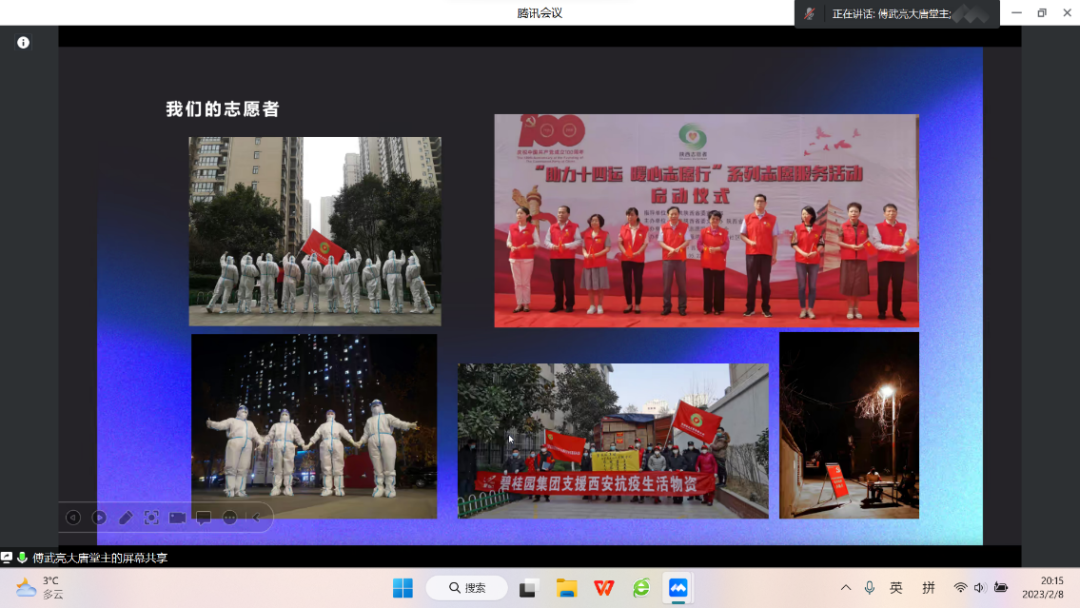The width and height of the screenshot is (1080, 608).
Task: Click the focus frame capture icon
Action: (x=151, y=517)
